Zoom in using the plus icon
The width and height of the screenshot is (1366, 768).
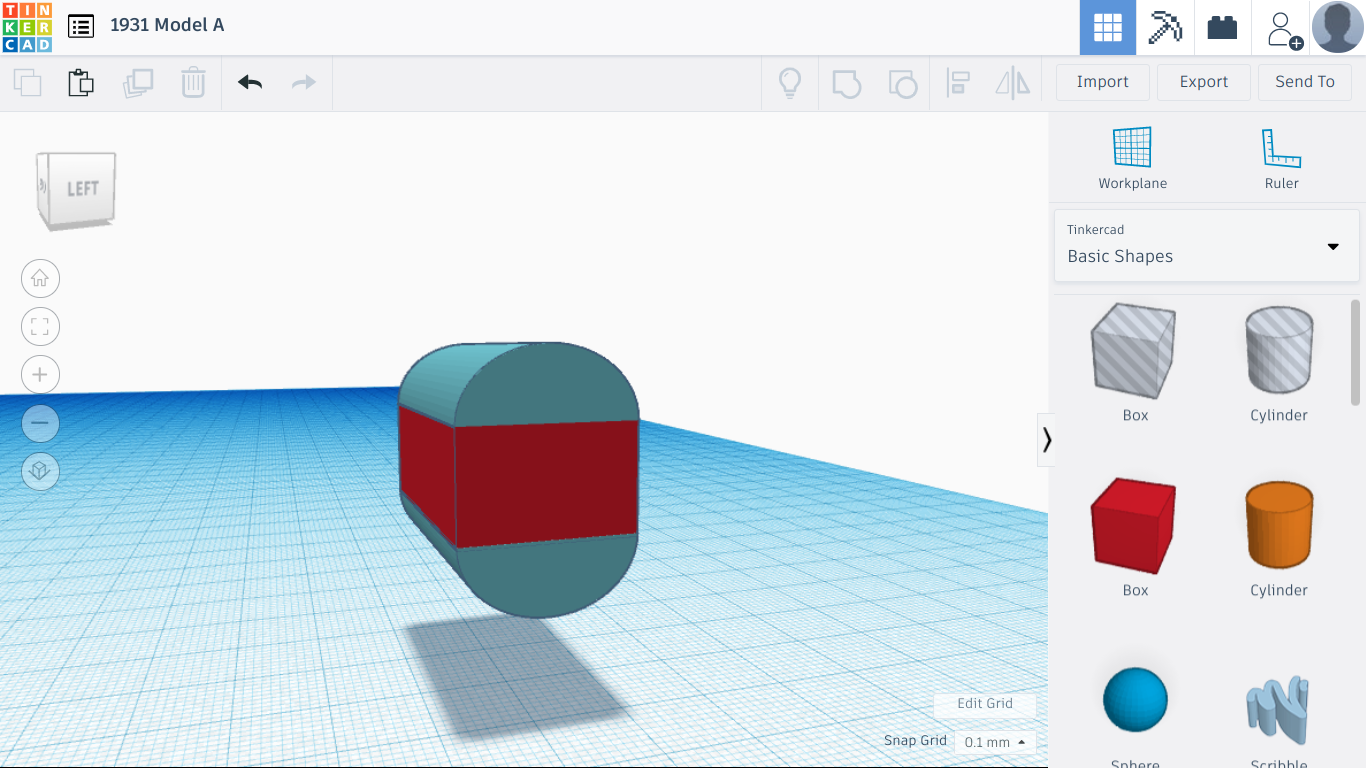pyautogui.click(x=40, y=374)
